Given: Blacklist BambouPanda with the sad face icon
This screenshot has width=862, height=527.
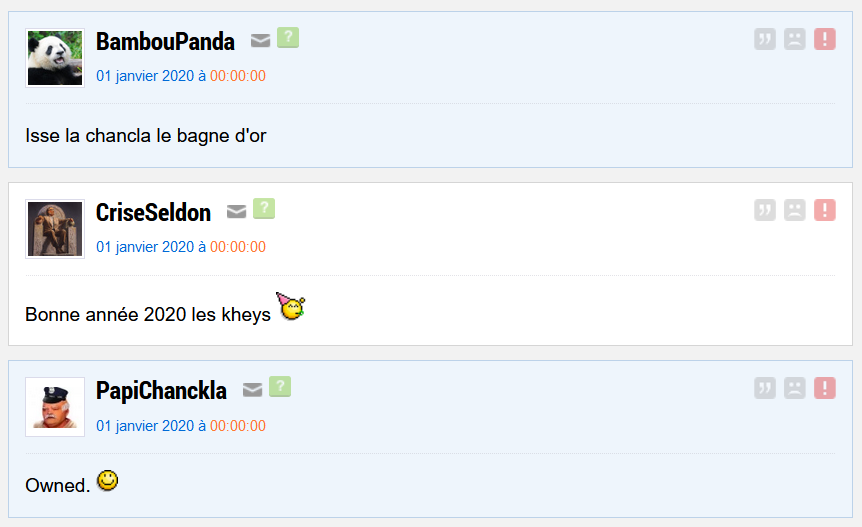Looking at the screenshot, I should point(794,39).
